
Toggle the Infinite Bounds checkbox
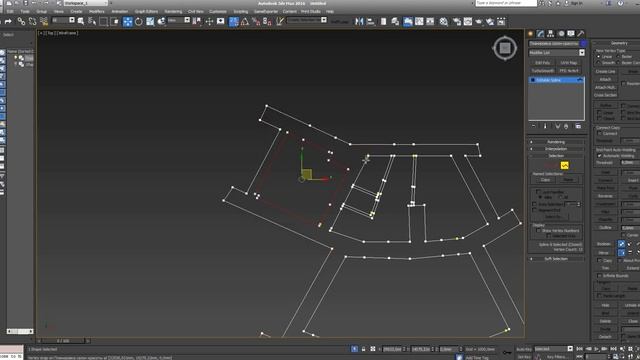pos(599,276)
